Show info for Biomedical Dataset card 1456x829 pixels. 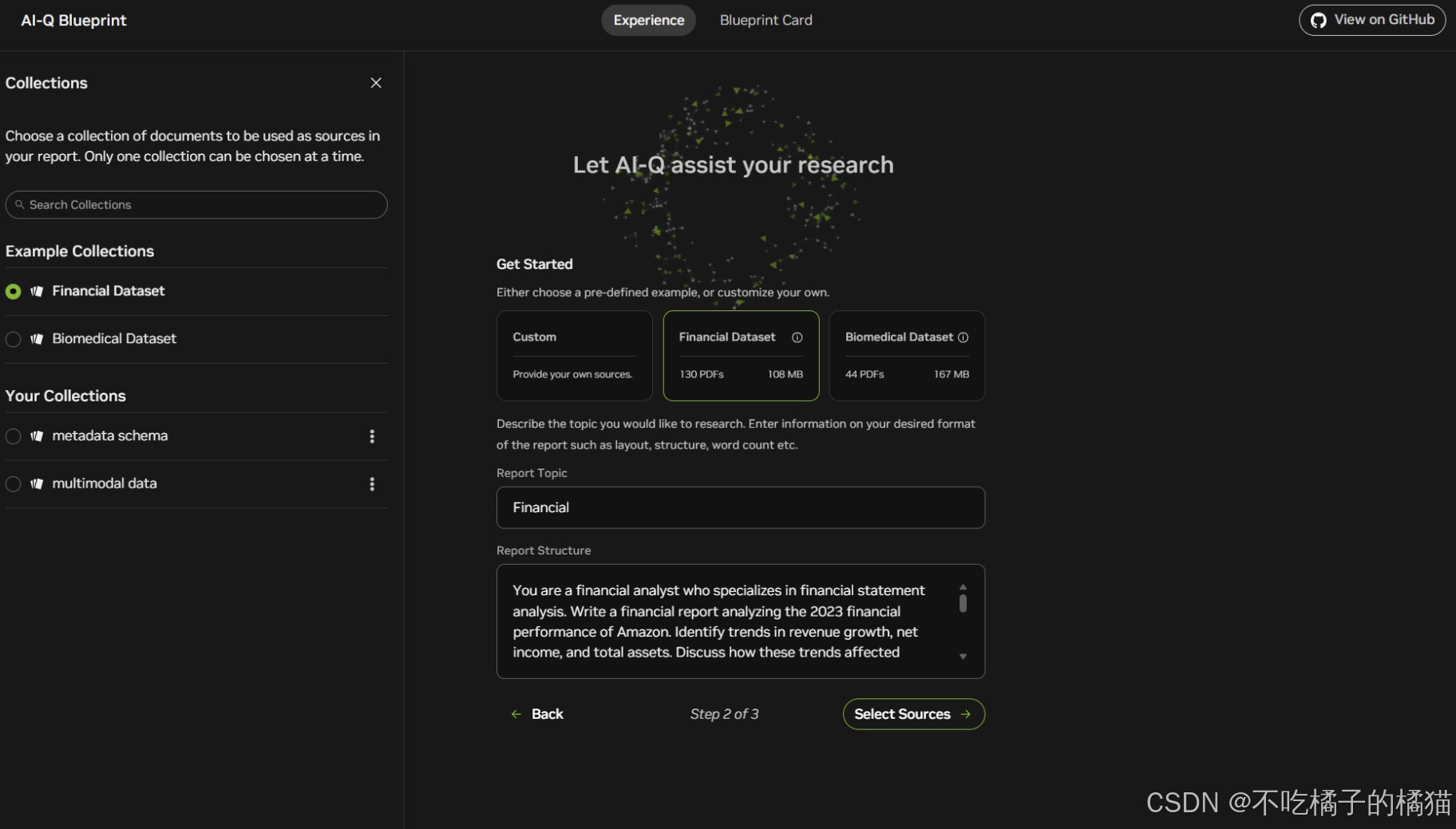tap(963, 338)
